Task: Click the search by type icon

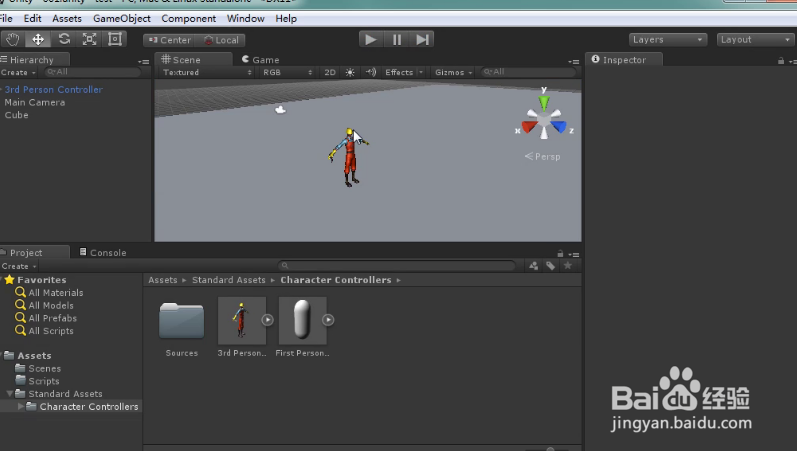Action: (533, 265)
